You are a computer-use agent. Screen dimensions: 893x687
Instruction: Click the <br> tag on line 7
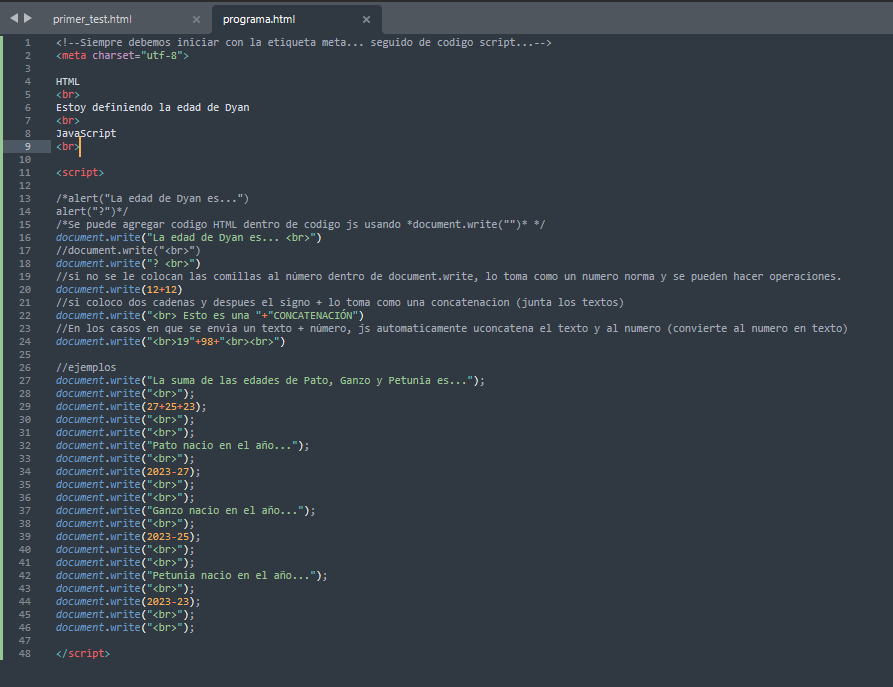click(68, 121)
